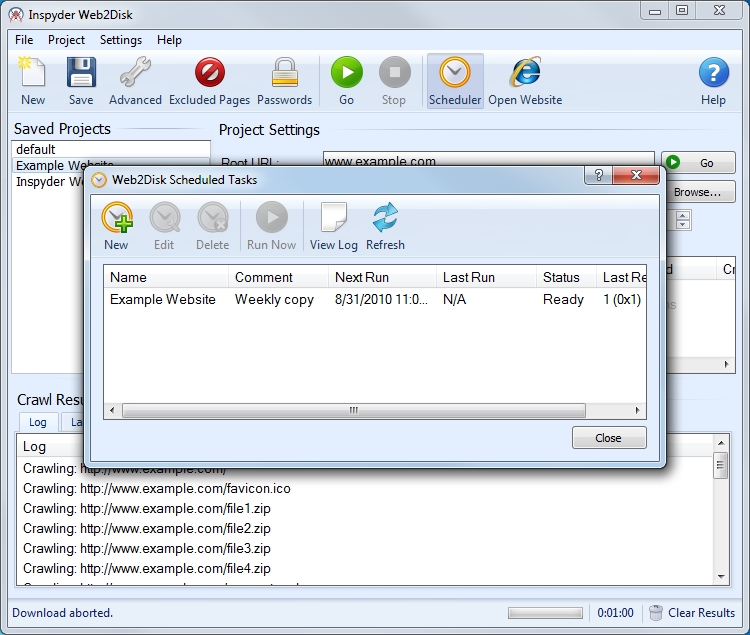
Task: Click the gray Stop toolbar icon
Action: click(394, 80)
